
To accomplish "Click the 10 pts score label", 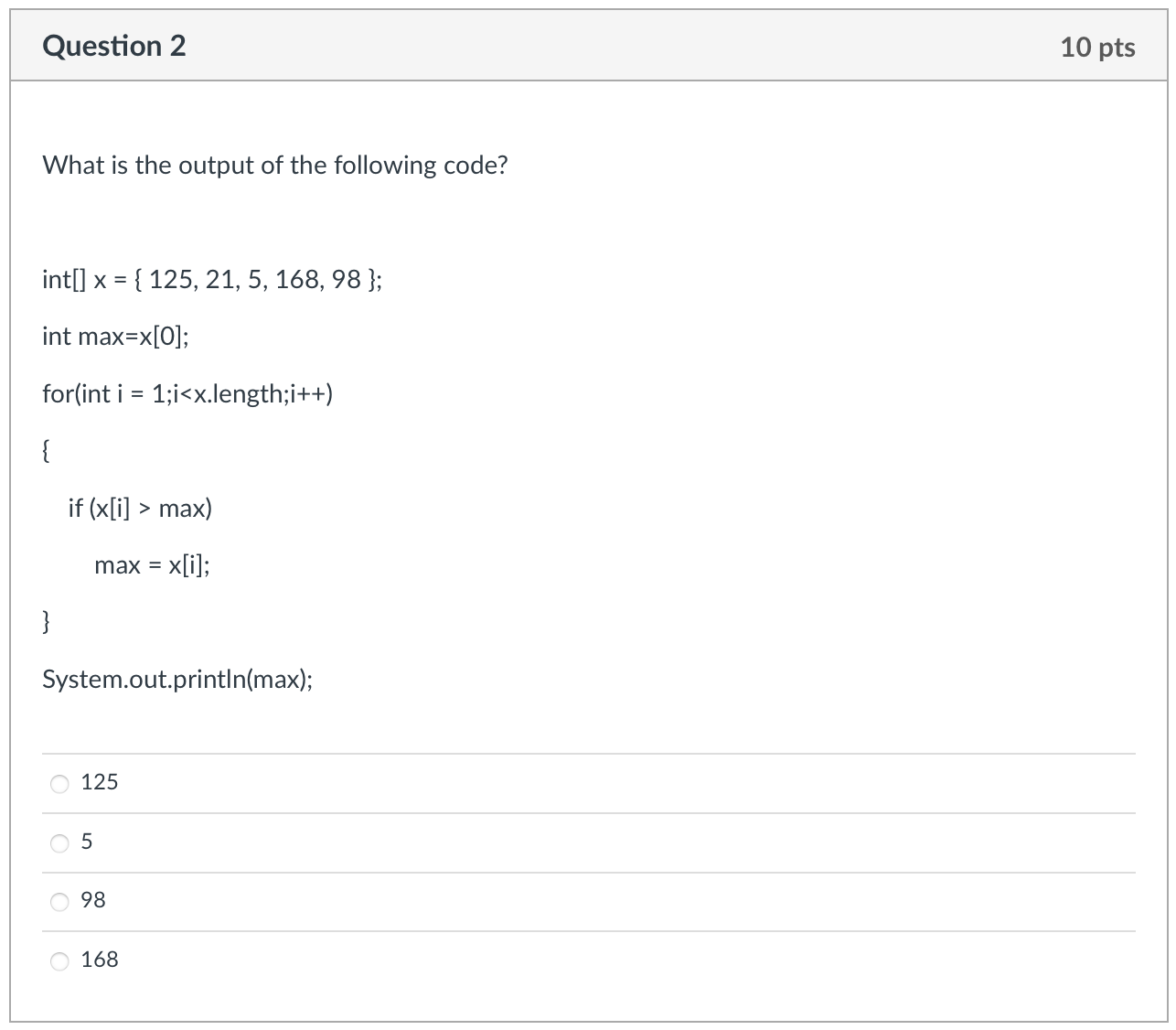I will tap(1097, 48).
